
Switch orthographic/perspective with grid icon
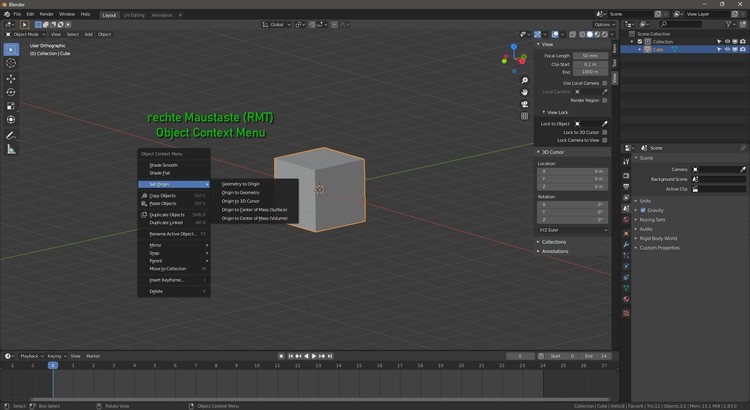coord(525,116)
